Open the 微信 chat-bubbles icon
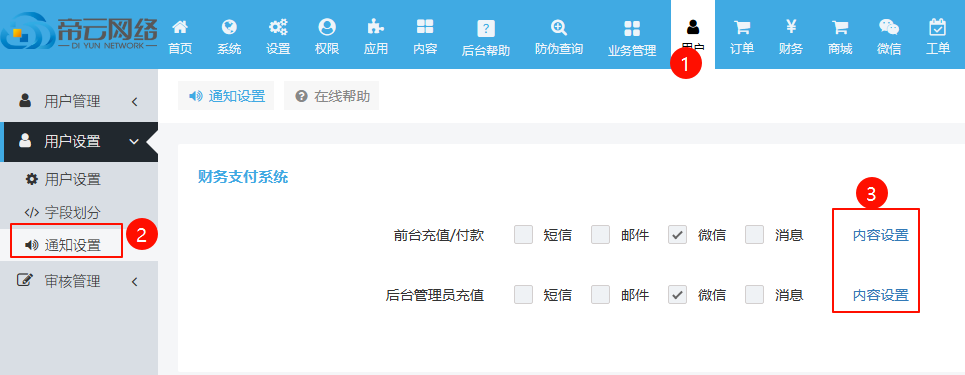 tap(889, 26)
